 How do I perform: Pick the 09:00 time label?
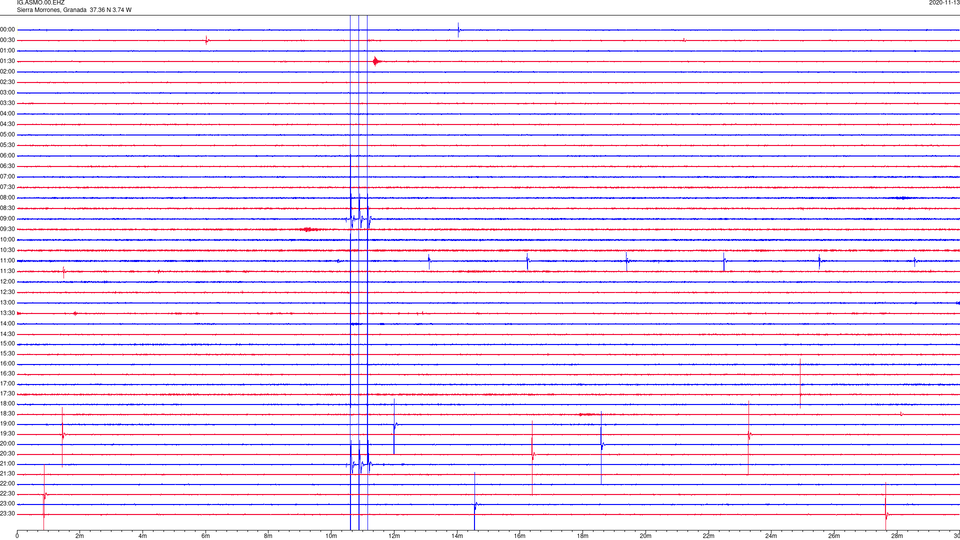click(x=8, y=219)
